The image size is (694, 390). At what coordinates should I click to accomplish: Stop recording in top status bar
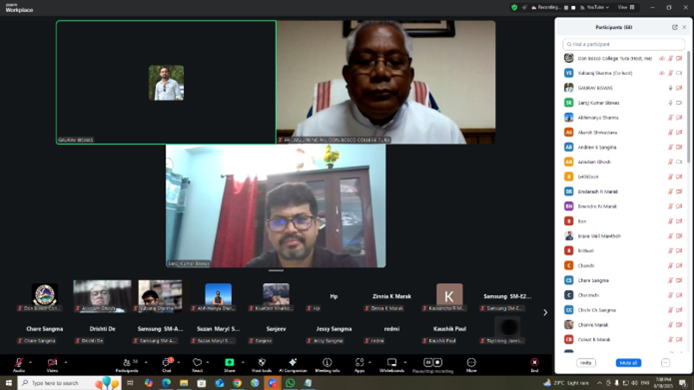click(573, 8)
